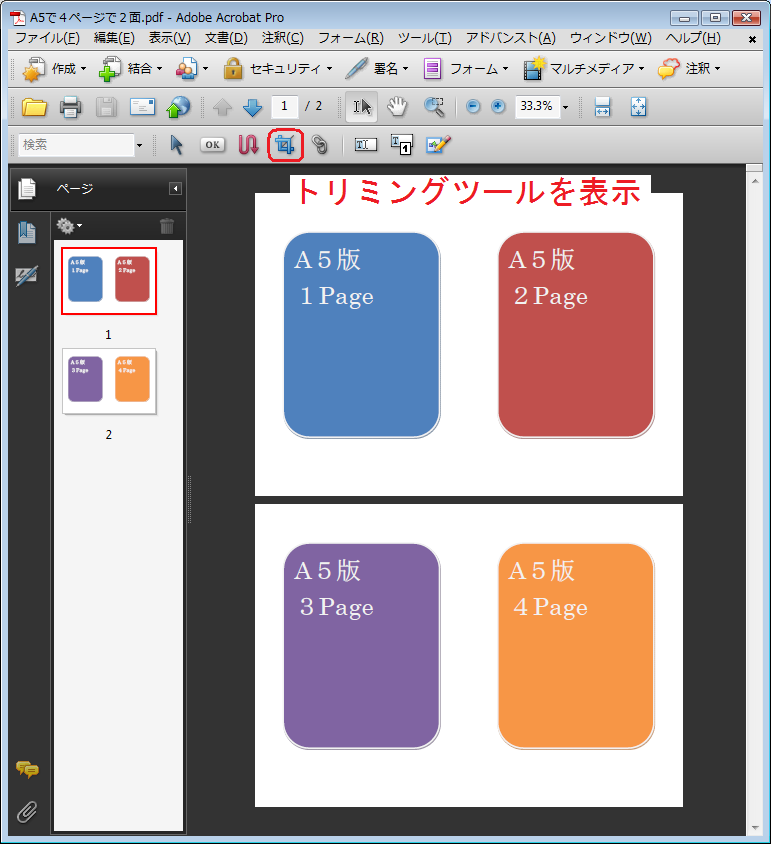Click the fit width scrolling icon

pos(602,107)
